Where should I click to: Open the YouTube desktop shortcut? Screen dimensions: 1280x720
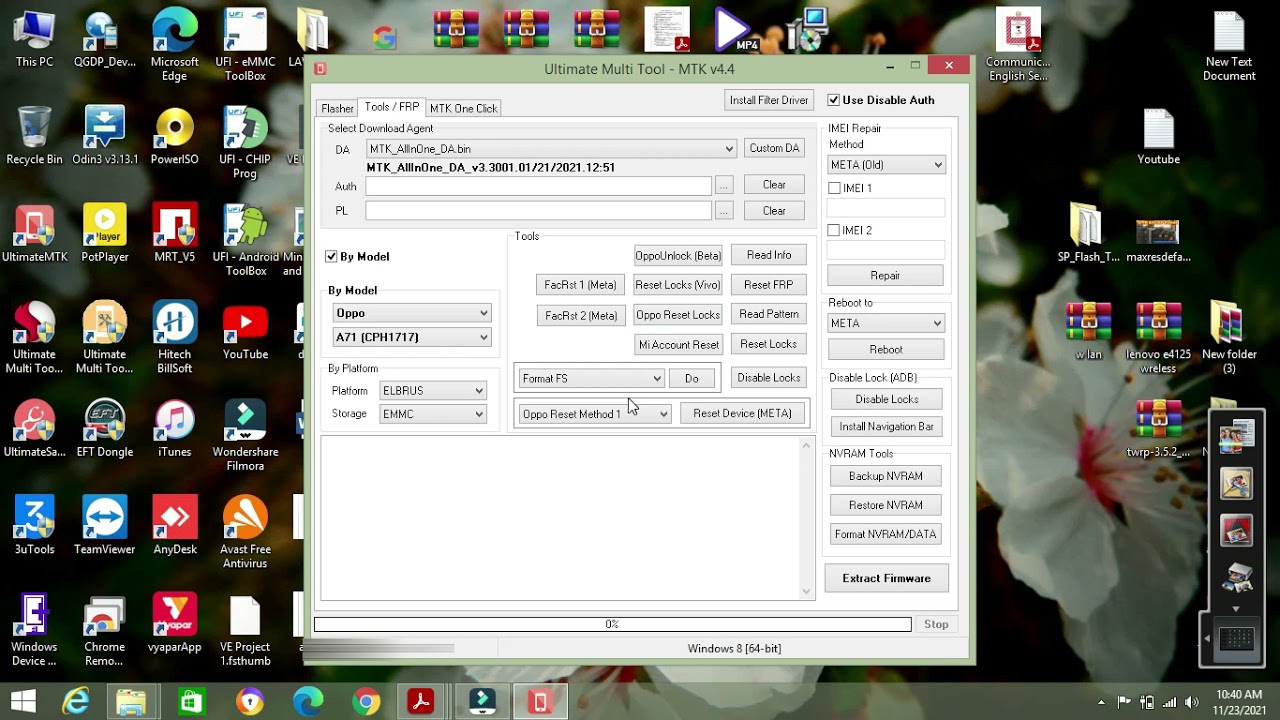pos(245,332)
